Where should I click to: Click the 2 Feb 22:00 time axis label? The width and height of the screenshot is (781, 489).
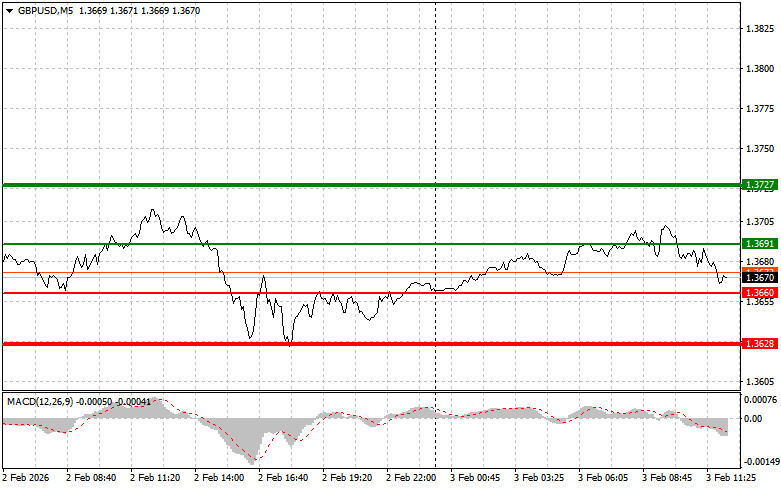411,478
